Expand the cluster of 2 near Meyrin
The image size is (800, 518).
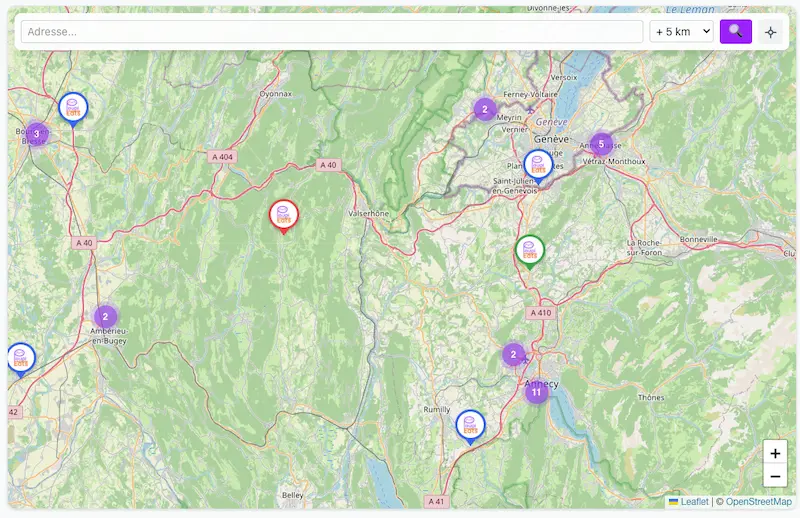coord(485,109)
